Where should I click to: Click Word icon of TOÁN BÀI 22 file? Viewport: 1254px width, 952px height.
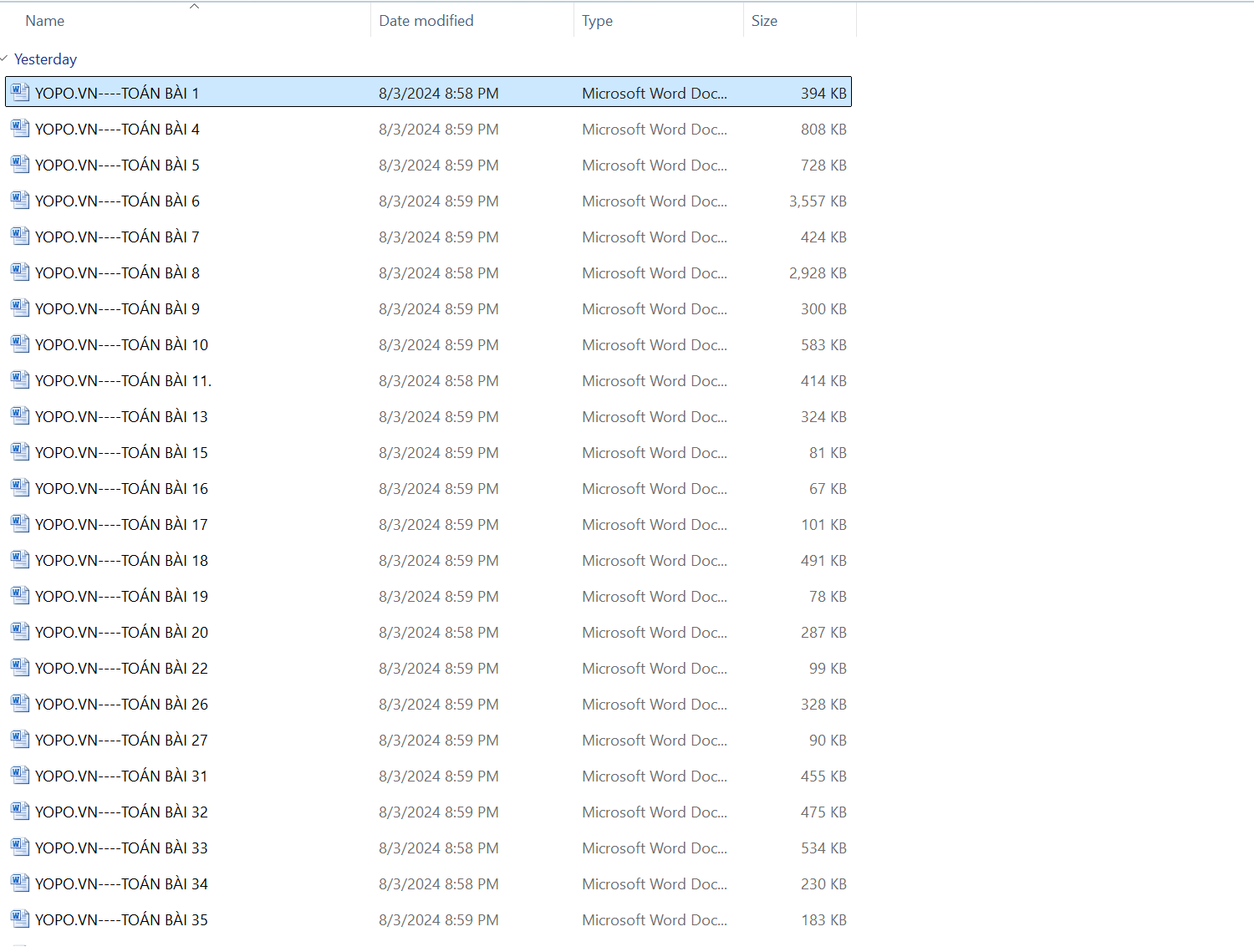(20, 667)
